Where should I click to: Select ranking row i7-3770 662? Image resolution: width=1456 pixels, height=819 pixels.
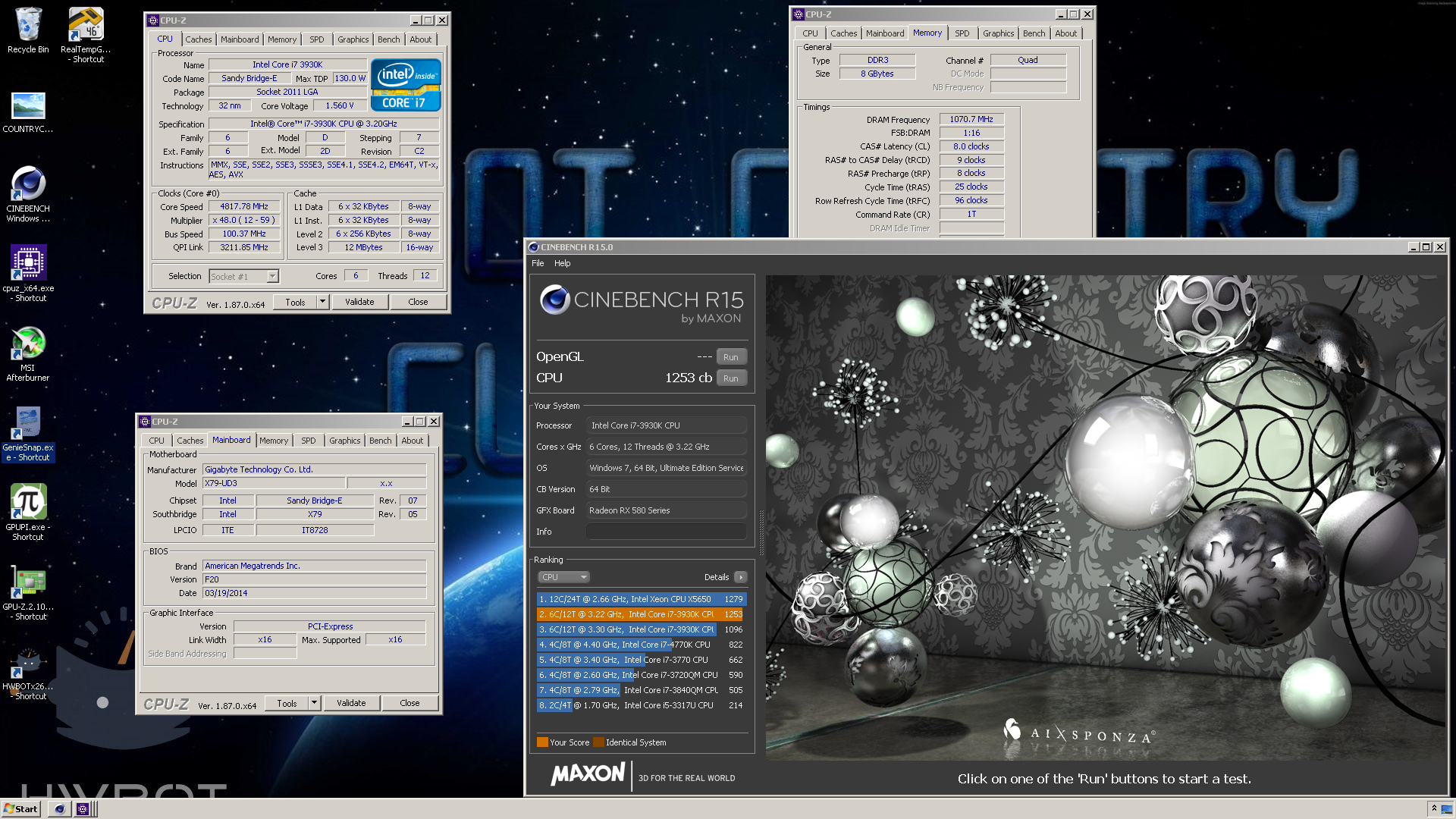click(x=642, y=660)
